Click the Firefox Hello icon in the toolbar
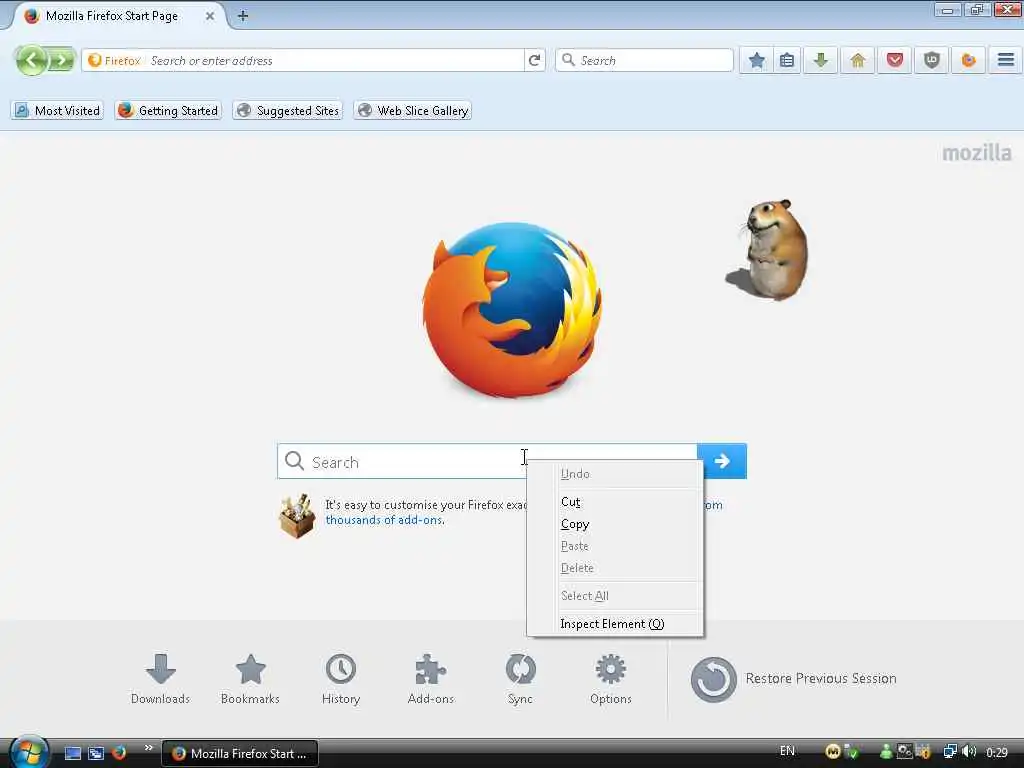The width and height of the screenshot is (1024, 768). tap(968, 61)
